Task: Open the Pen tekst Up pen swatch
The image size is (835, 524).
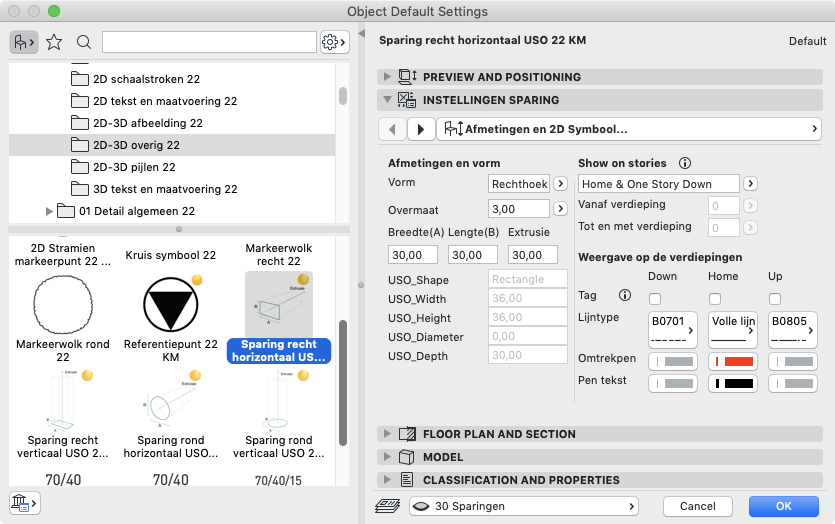Action: click(x=793, y=383)
